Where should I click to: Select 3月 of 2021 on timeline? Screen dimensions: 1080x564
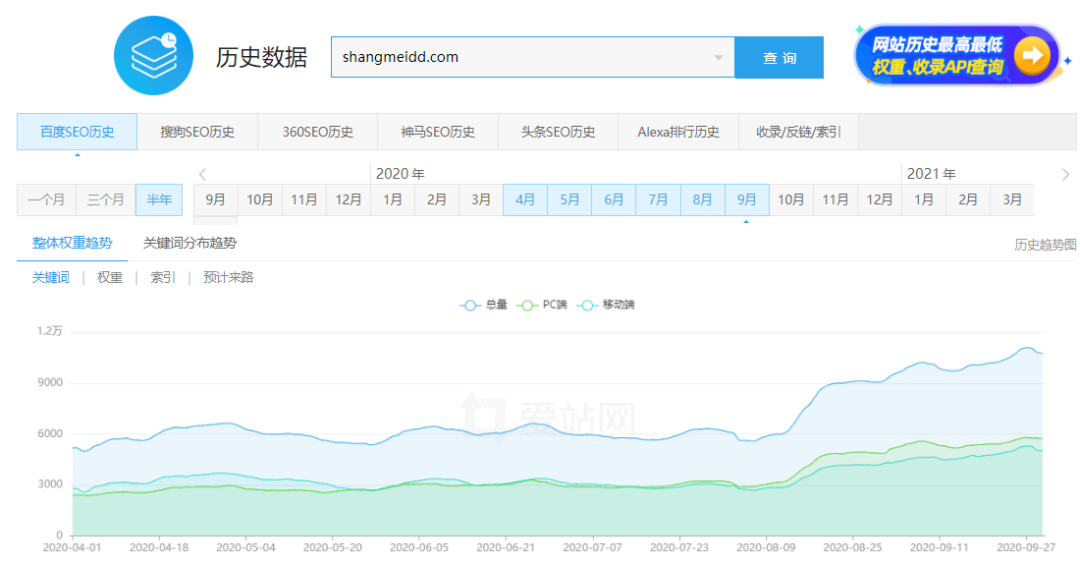click(1012, 200)
